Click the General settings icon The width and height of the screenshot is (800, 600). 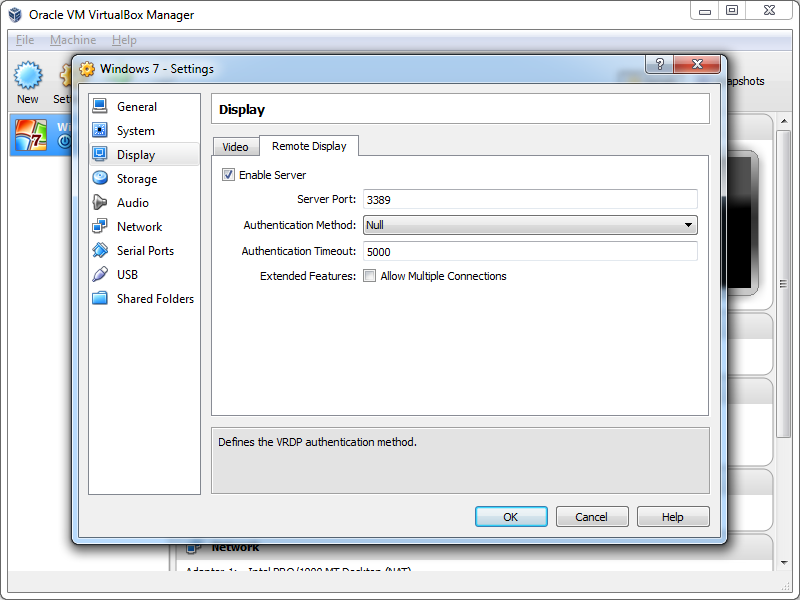[100, 107]
